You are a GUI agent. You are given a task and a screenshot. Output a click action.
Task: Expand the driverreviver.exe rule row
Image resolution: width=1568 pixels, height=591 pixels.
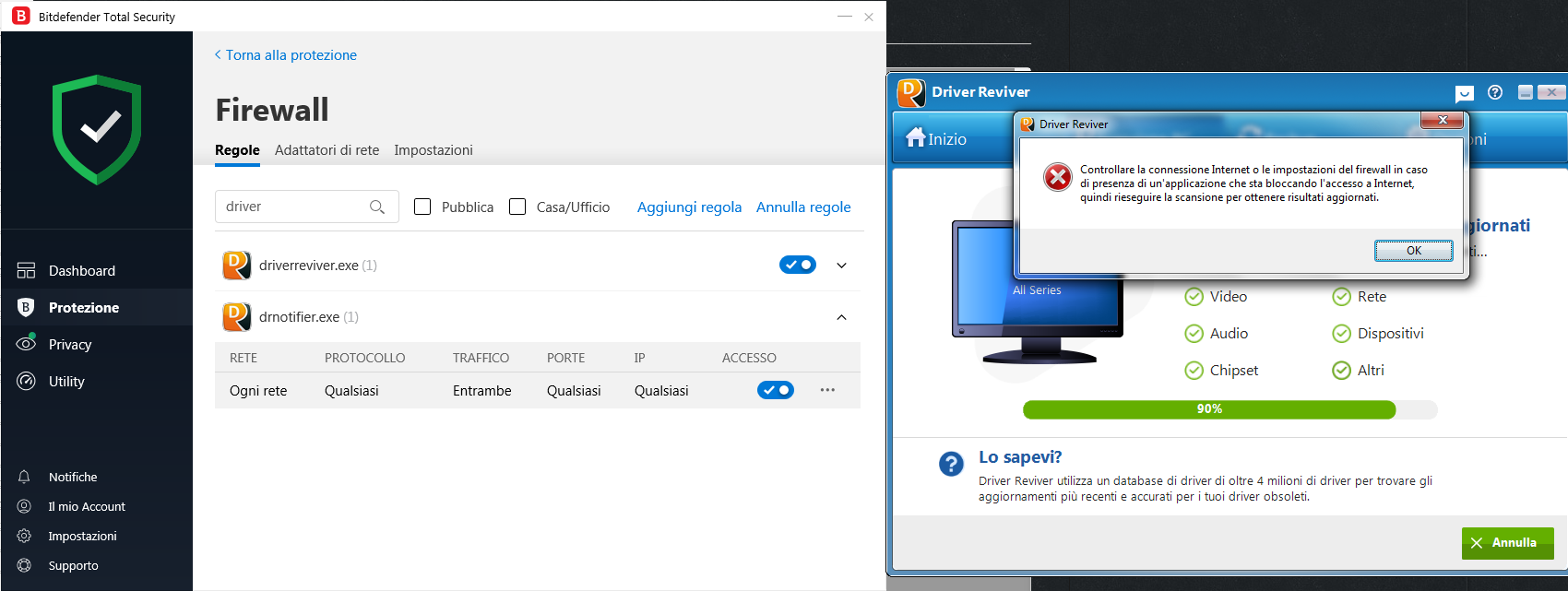(841, 266)
